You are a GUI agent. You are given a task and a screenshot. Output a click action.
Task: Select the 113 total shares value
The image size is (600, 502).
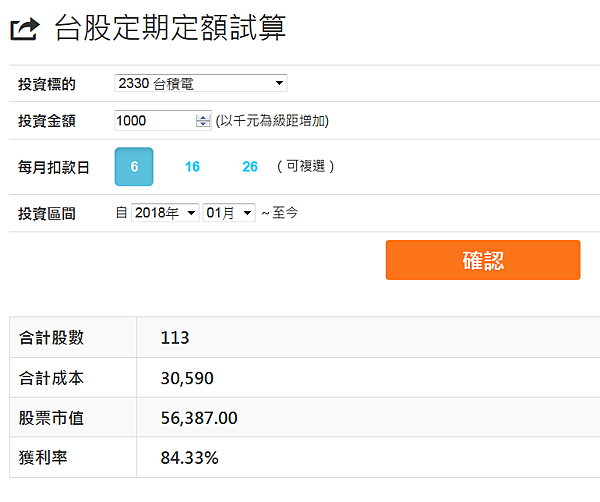coord(175,338)
